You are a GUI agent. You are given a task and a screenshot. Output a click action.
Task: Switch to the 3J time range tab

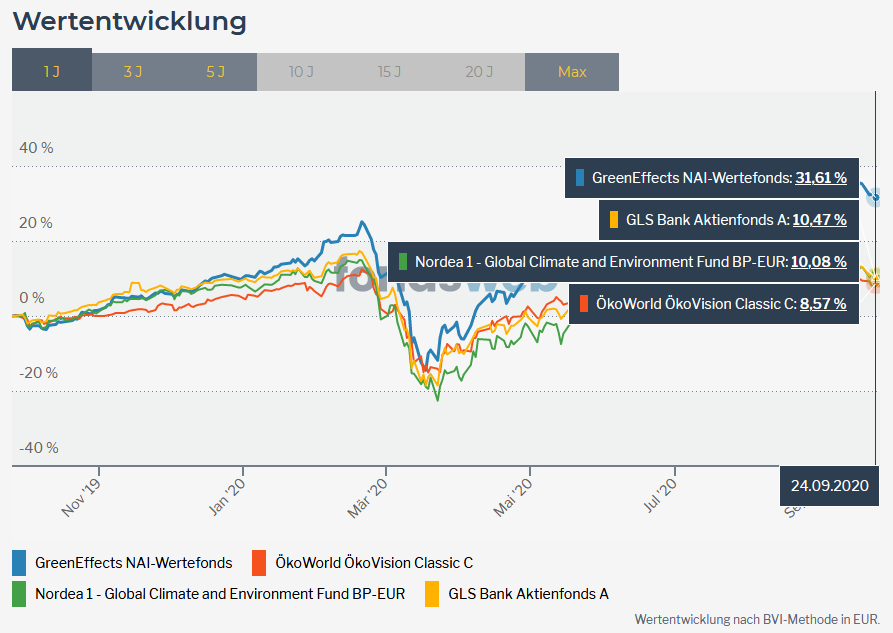(132, 71)
